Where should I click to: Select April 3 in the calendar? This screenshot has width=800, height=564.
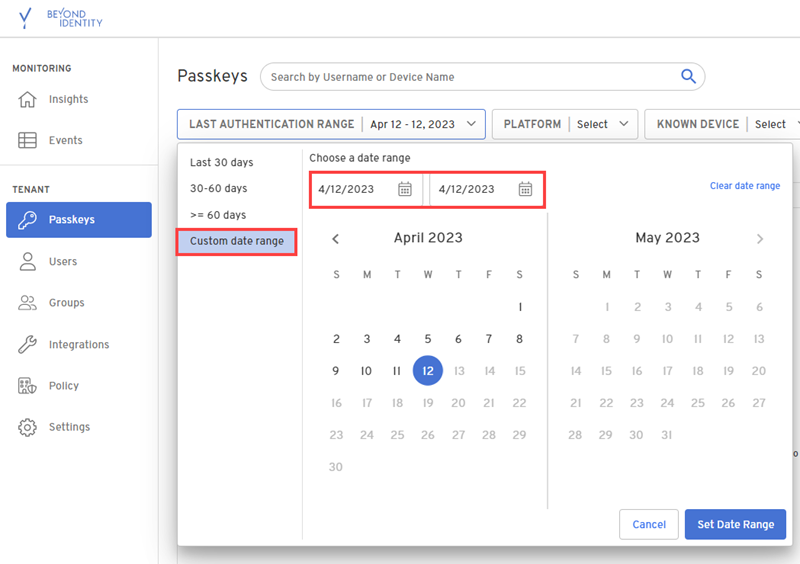[367, 339]
